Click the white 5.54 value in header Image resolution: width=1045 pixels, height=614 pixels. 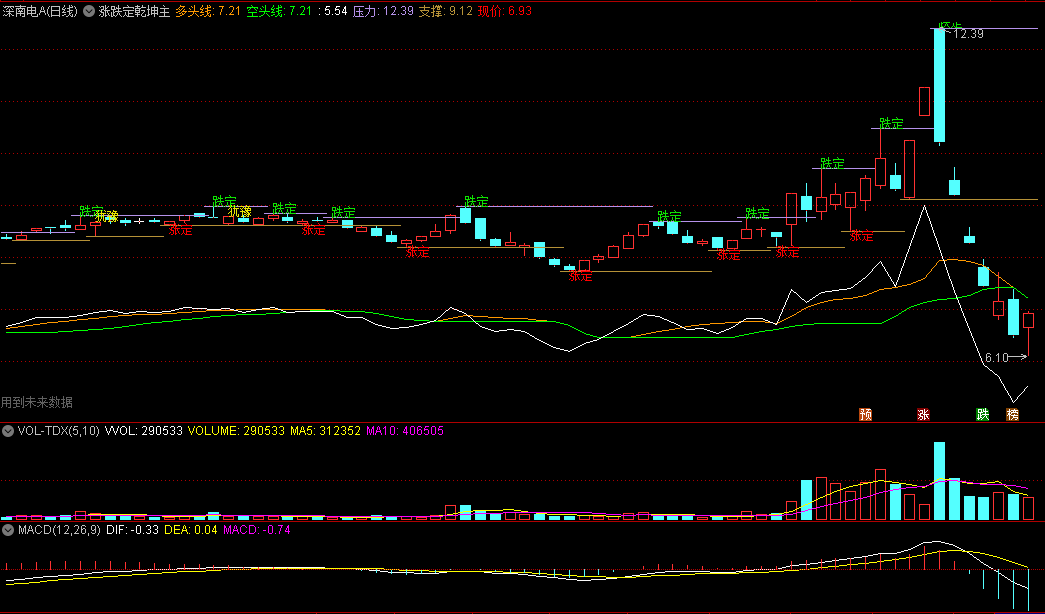pyautogui.click(x=335, y=11)
